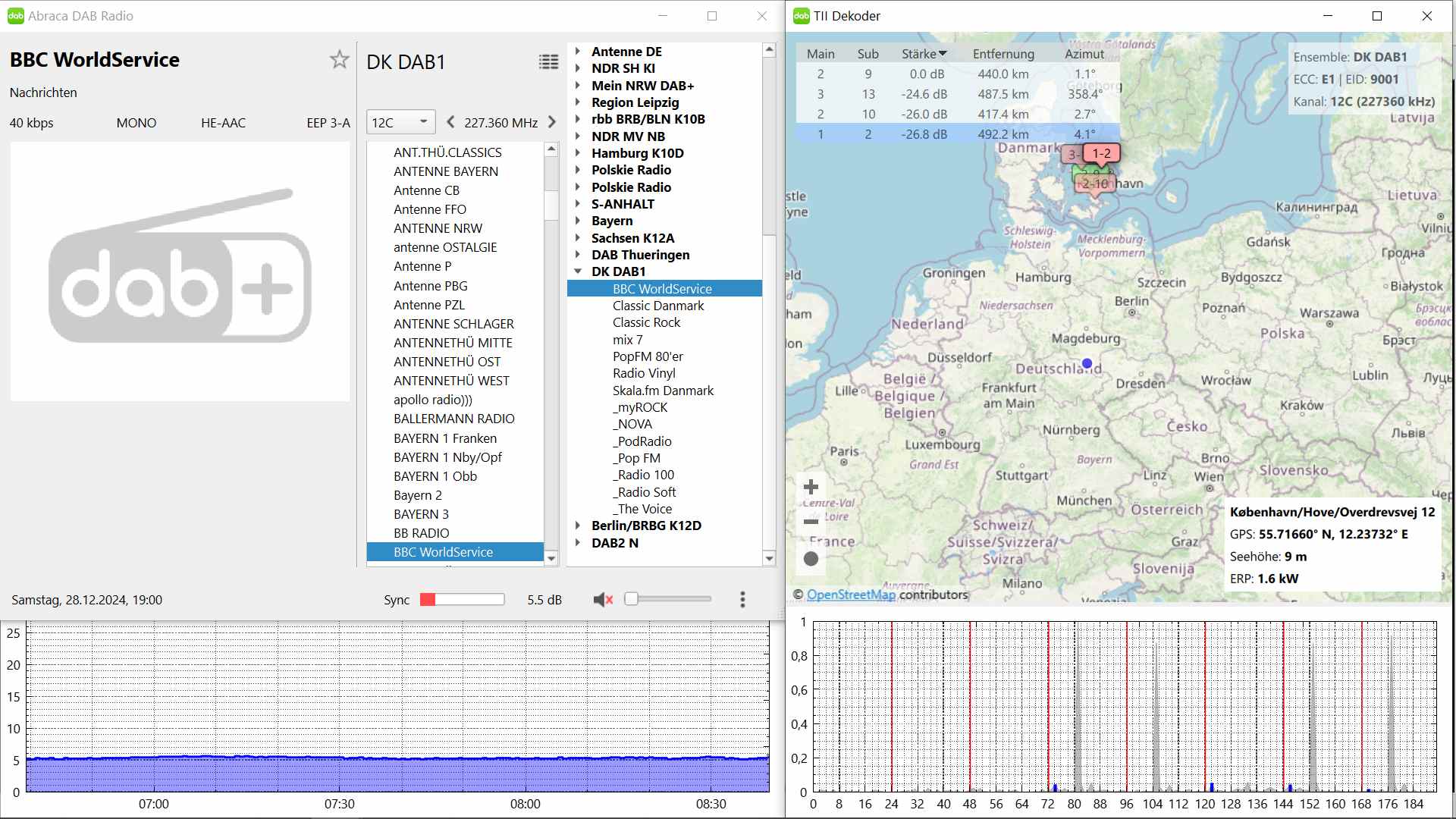Click the map record dot button
This screenshot has width=1456, height=819.
click(x=811, y=559)
